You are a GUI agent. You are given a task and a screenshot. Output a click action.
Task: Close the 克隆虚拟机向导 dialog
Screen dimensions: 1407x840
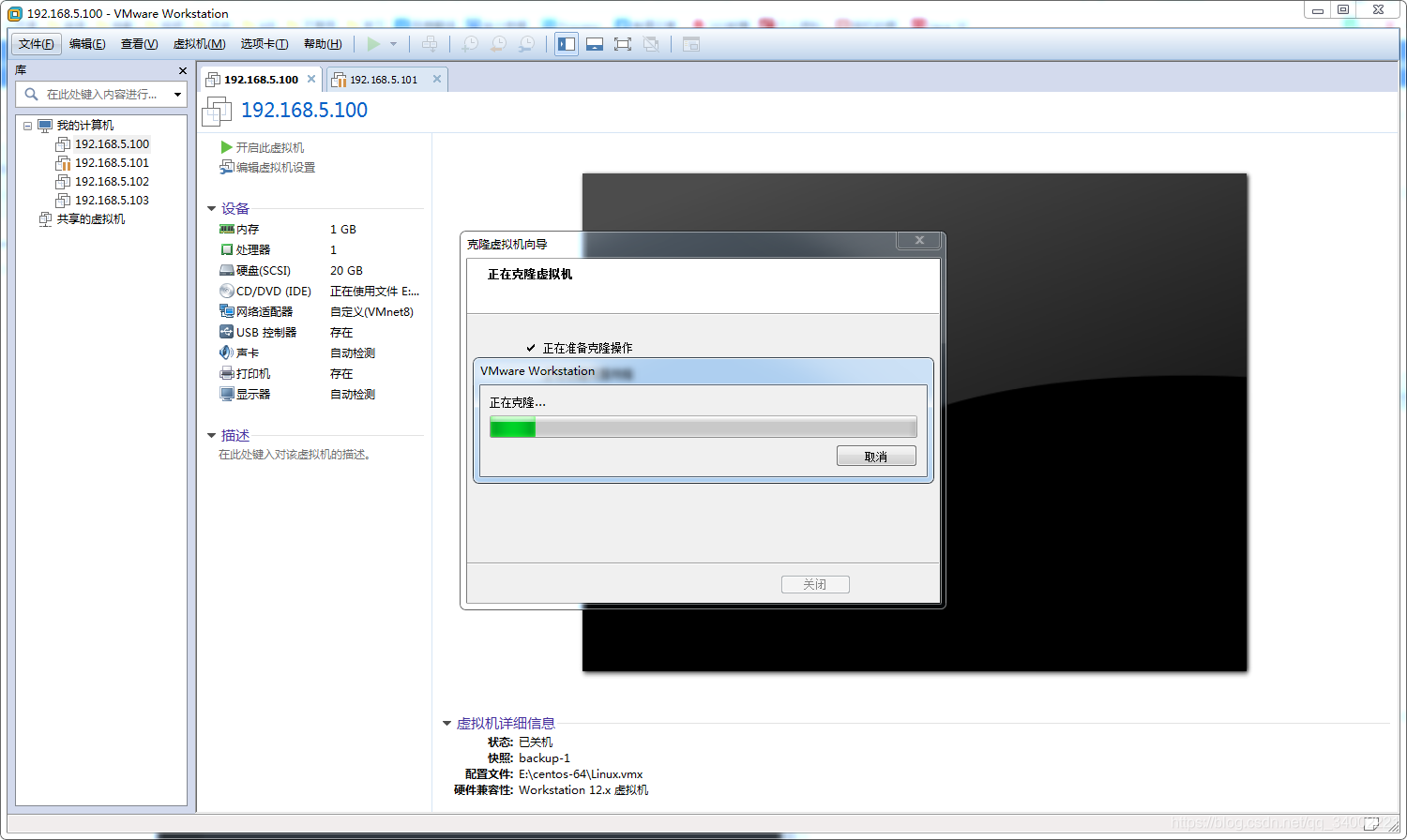[x=919, y=240]
